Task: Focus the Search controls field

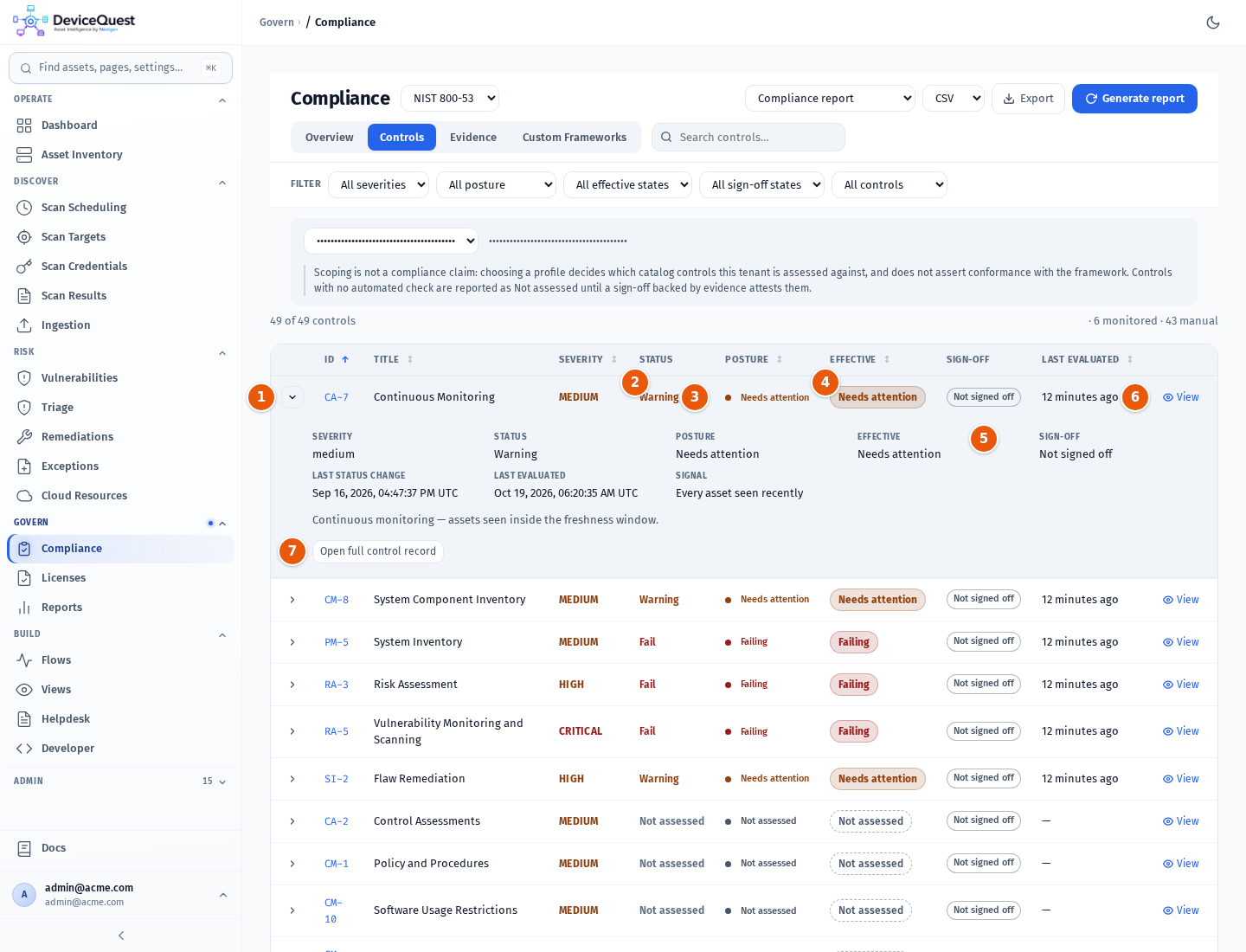Action: [x=748, y=138]
